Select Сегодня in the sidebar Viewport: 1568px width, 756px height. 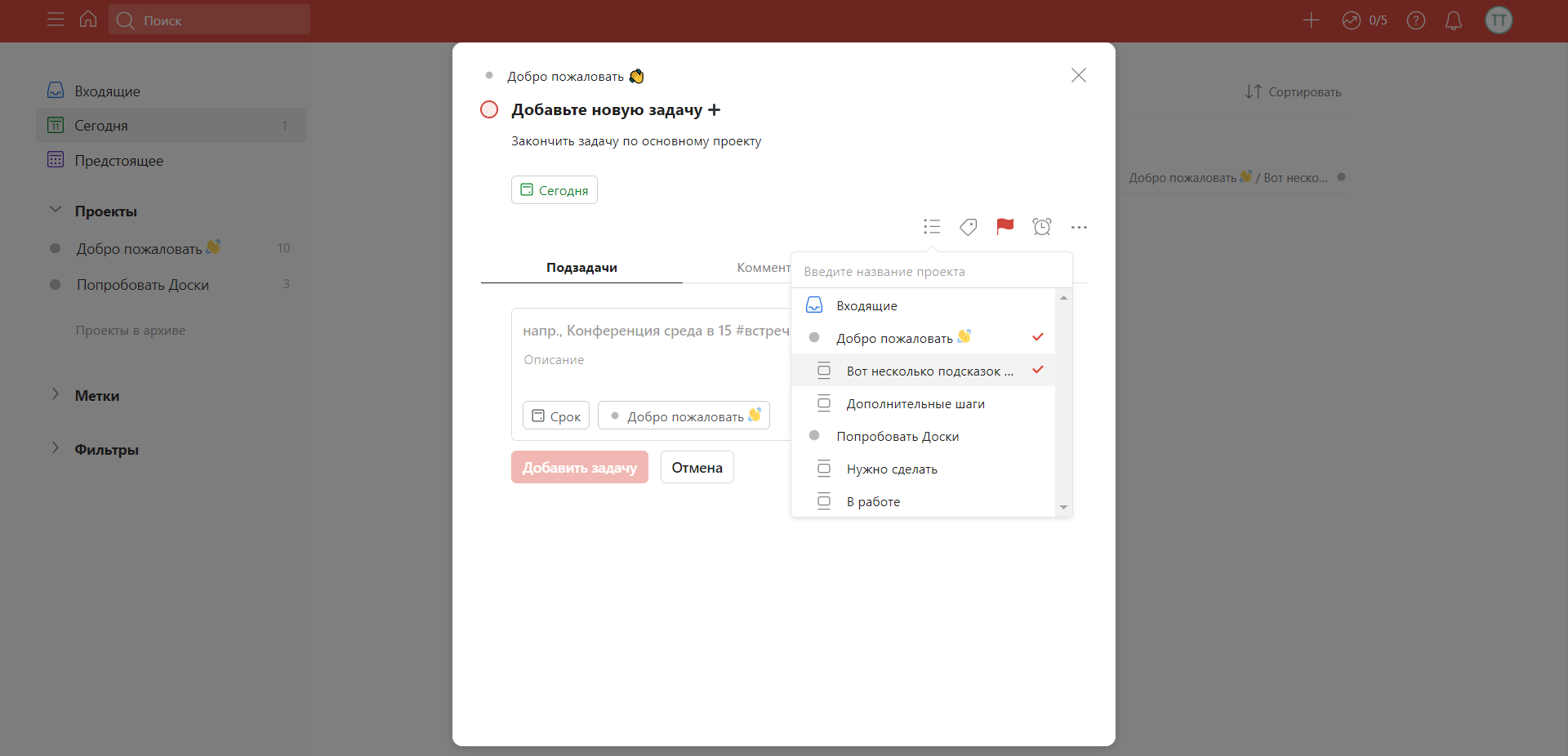pyautogui.click(x=171, y=126)
